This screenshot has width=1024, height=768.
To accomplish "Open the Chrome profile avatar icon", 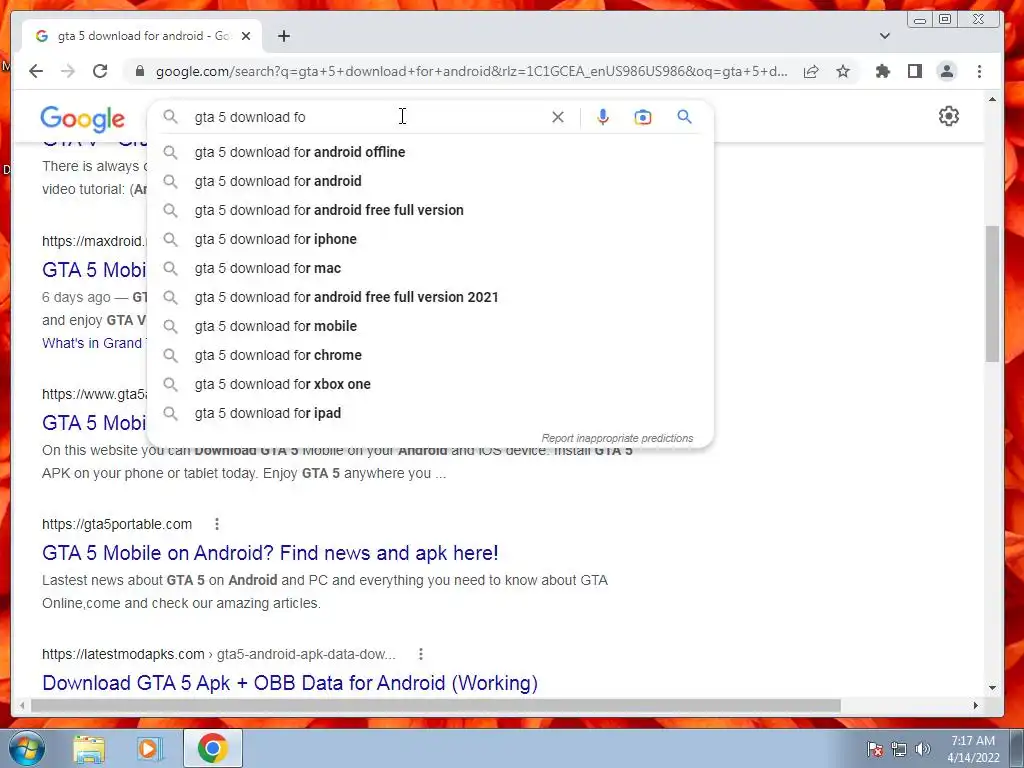I will 946,71.
